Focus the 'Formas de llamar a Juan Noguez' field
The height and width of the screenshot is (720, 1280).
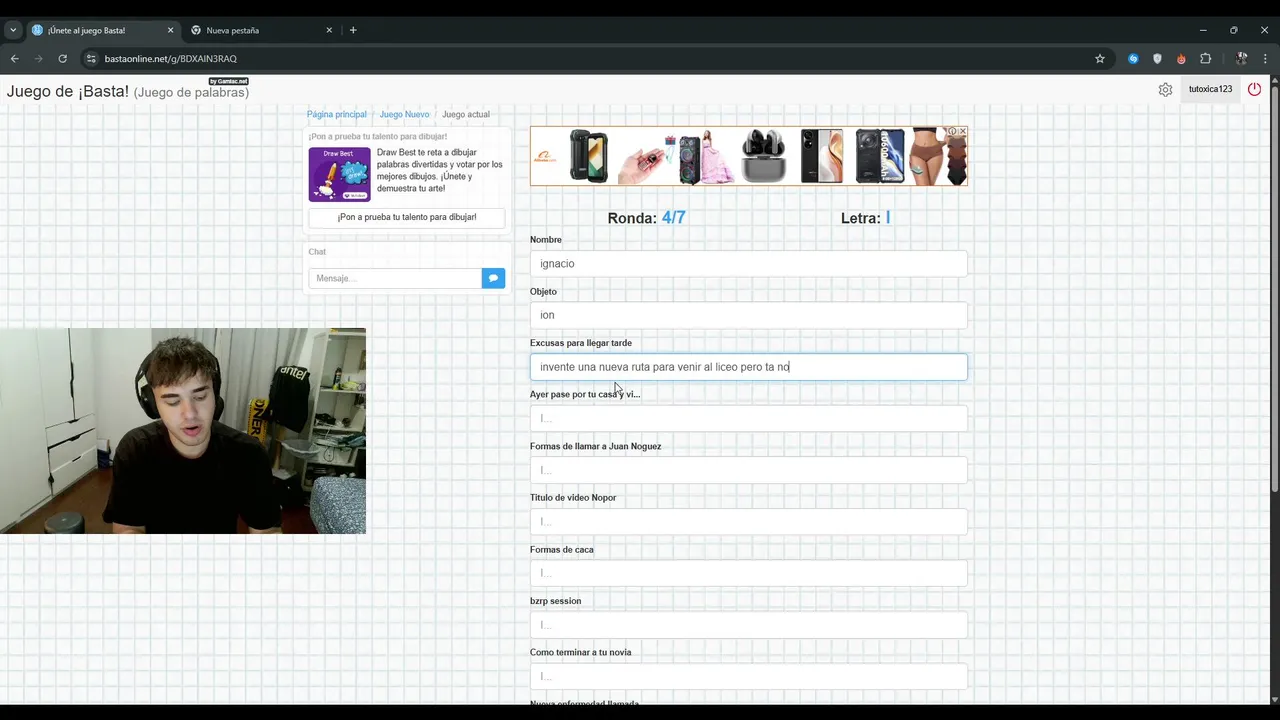[749, 470]
